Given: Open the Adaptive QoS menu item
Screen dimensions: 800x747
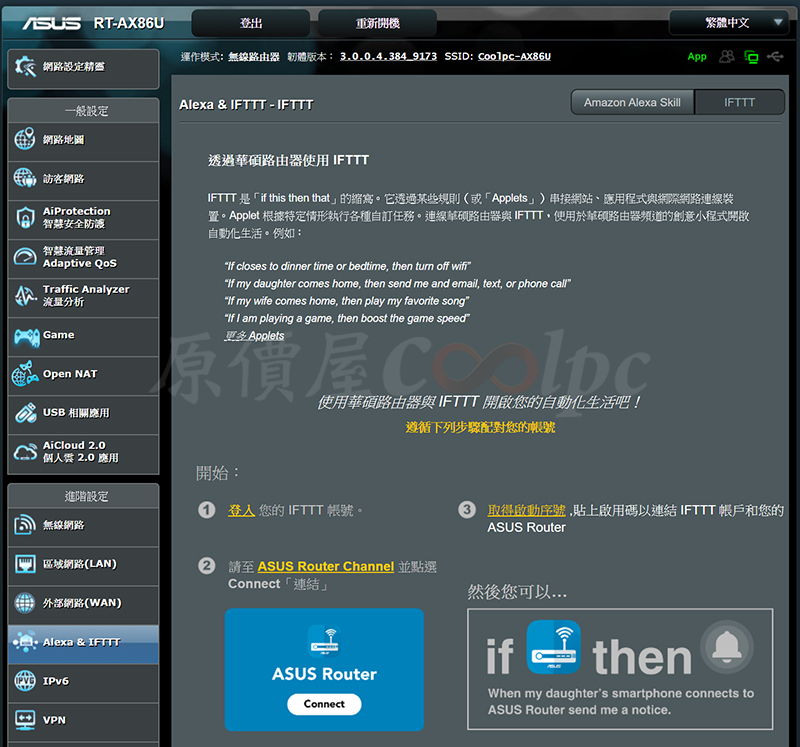Looking at the screenshot, I should click(84, 259).
